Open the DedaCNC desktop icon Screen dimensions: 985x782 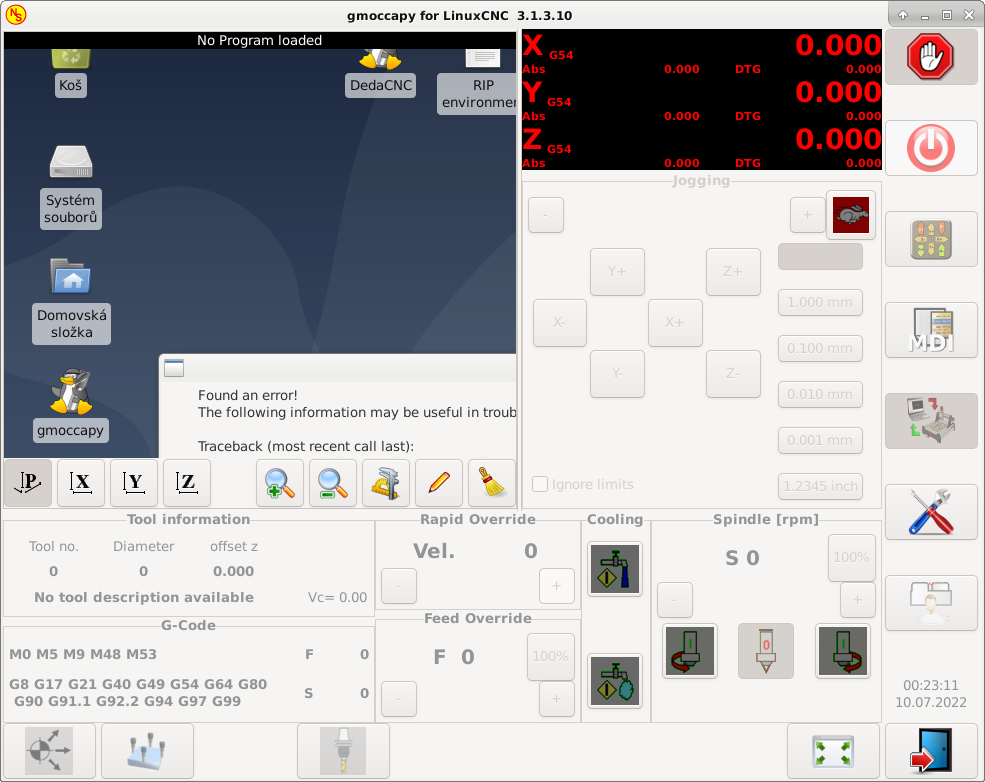coord(381,72)
